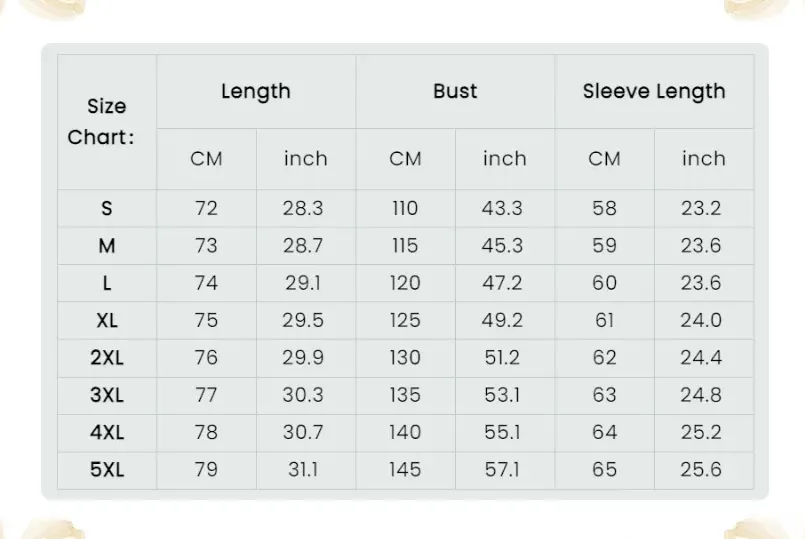
Task: Select the S size row label
Action: (107, 209)
